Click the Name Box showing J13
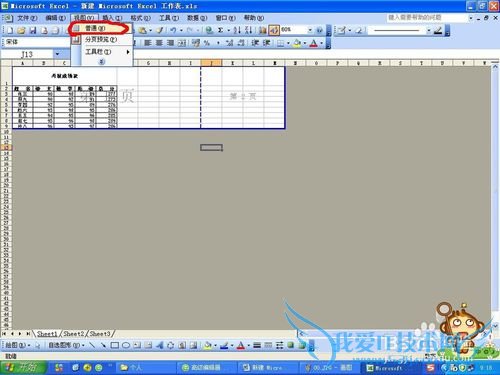The image size is (500, 375). pos(27,54)
